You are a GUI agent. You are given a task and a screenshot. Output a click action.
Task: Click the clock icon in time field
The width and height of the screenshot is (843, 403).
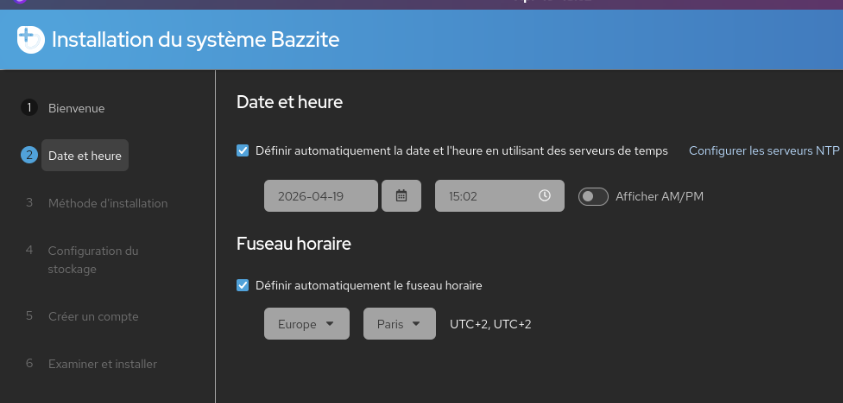pyautogui.click(x=544, y=196)
